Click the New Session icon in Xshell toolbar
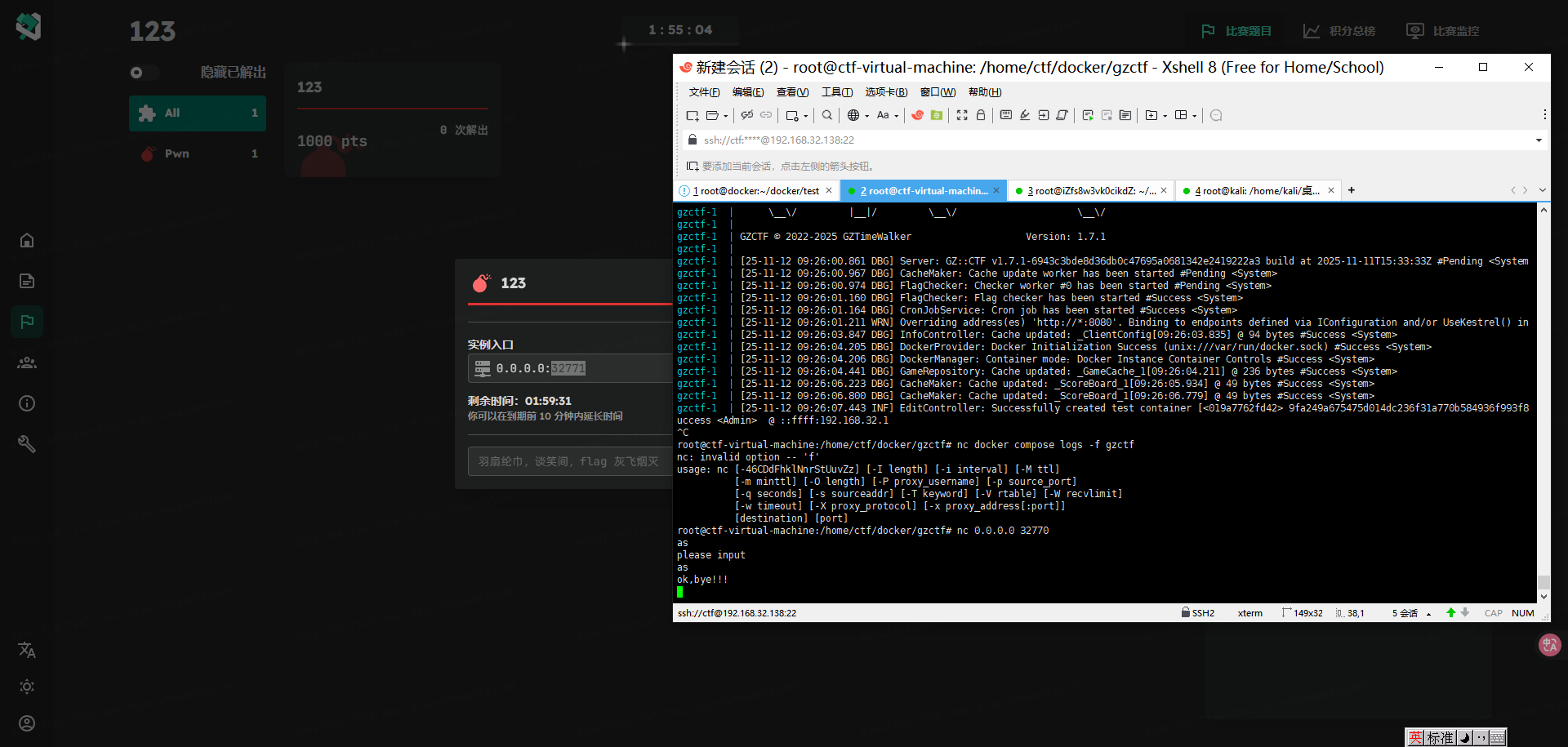The width and height of the screenshot is (1568, 747). click(x=693, y=115)
